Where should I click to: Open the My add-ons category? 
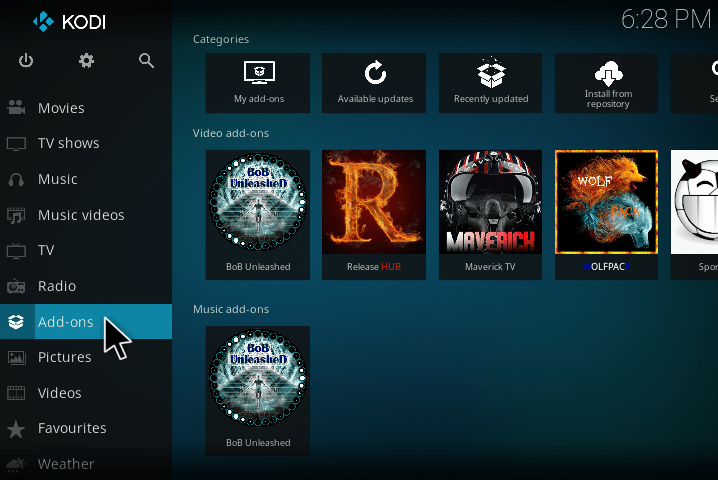[x=258, y=83]
